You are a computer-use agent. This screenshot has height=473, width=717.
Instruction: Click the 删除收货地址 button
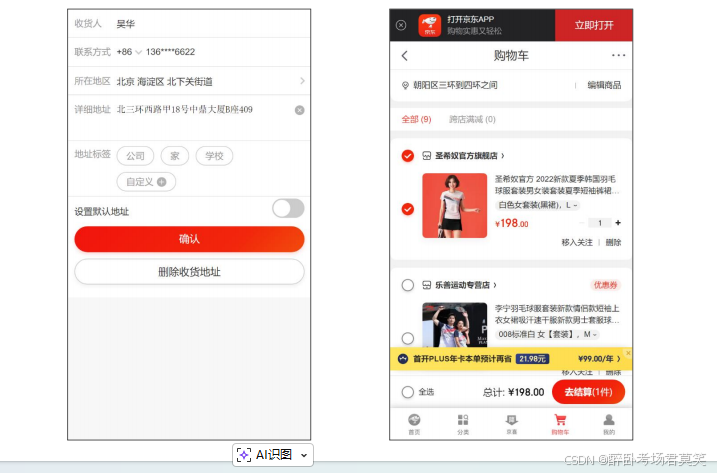(189, 272)
